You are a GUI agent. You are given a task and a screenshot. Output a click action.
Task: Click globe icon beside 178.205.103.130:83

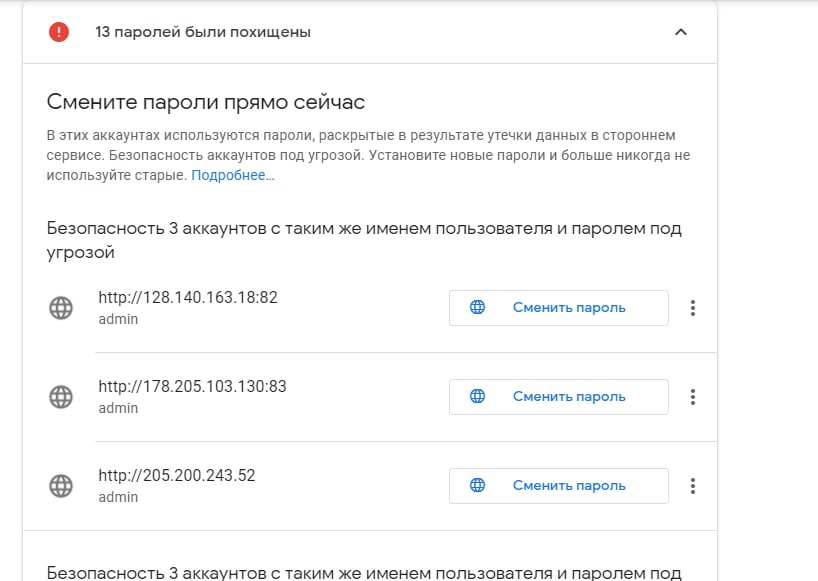point(61,397)
